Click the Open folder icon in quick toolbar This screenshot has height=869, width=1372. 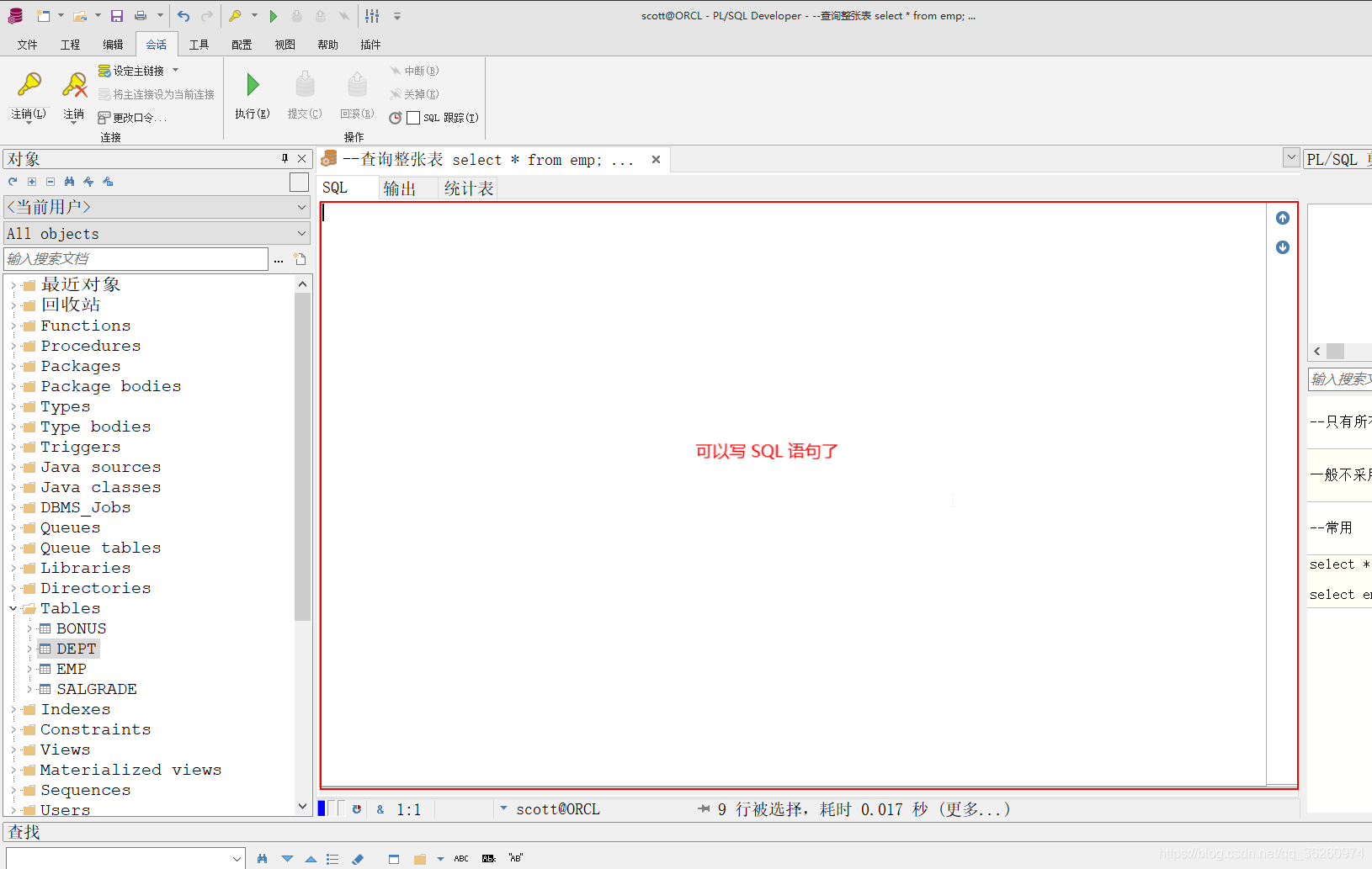pyautogui.click(x=80, y=15)
